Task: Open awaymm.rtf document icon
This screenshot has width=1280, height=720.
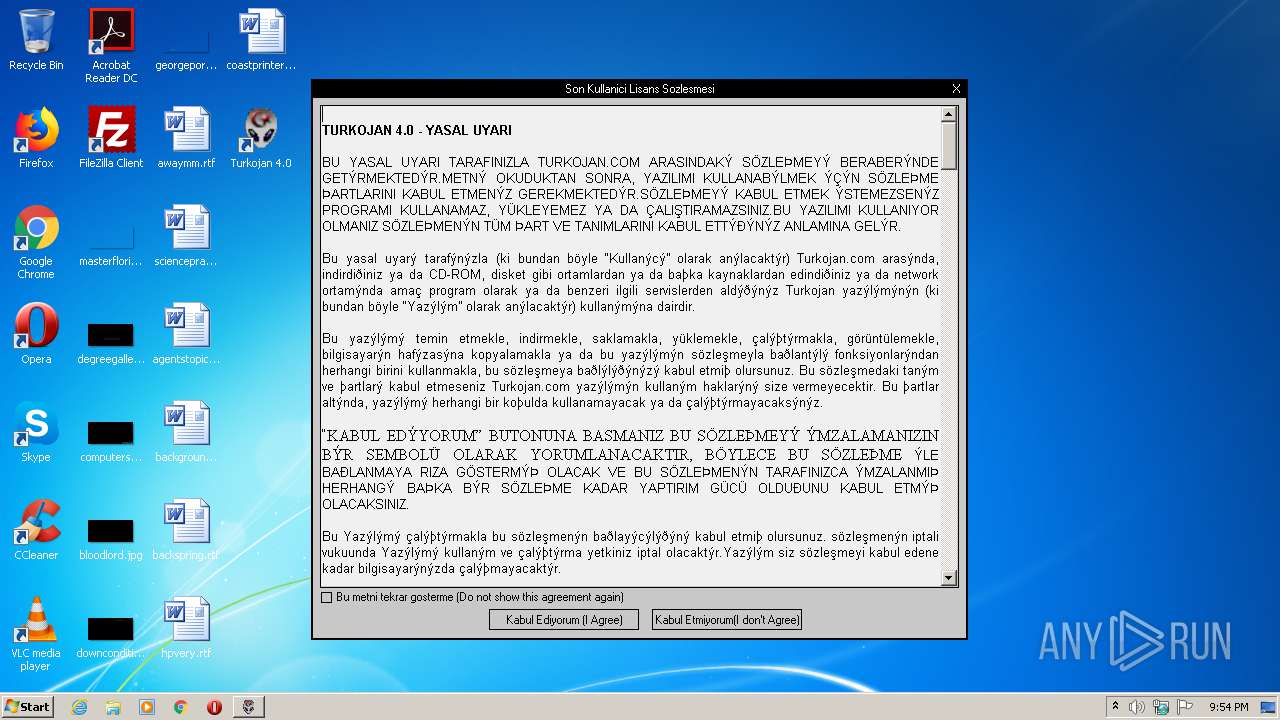Action: (186, 139)
